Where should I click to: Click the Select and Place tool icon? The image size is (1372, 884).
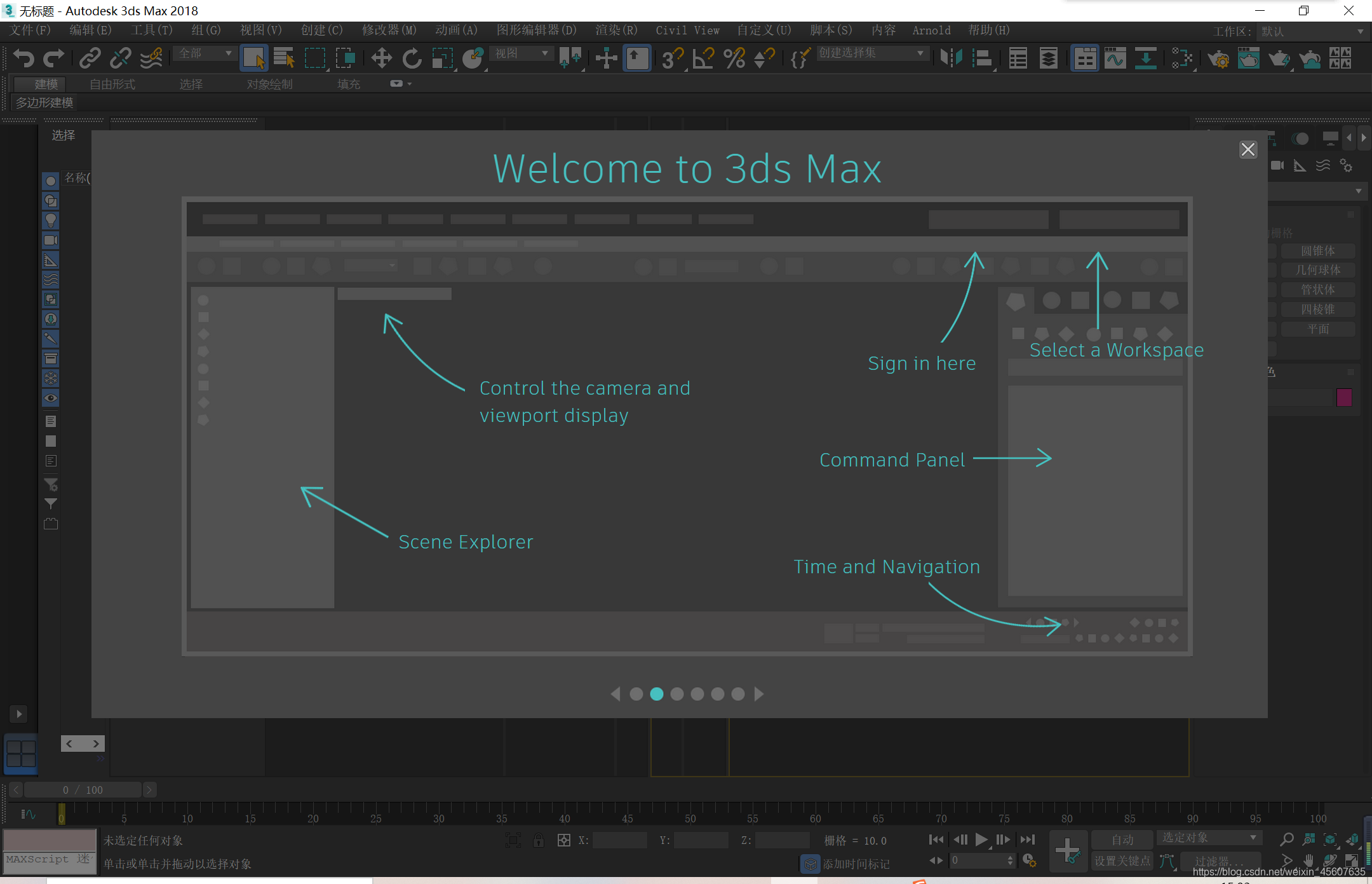(x=473, y=58)
